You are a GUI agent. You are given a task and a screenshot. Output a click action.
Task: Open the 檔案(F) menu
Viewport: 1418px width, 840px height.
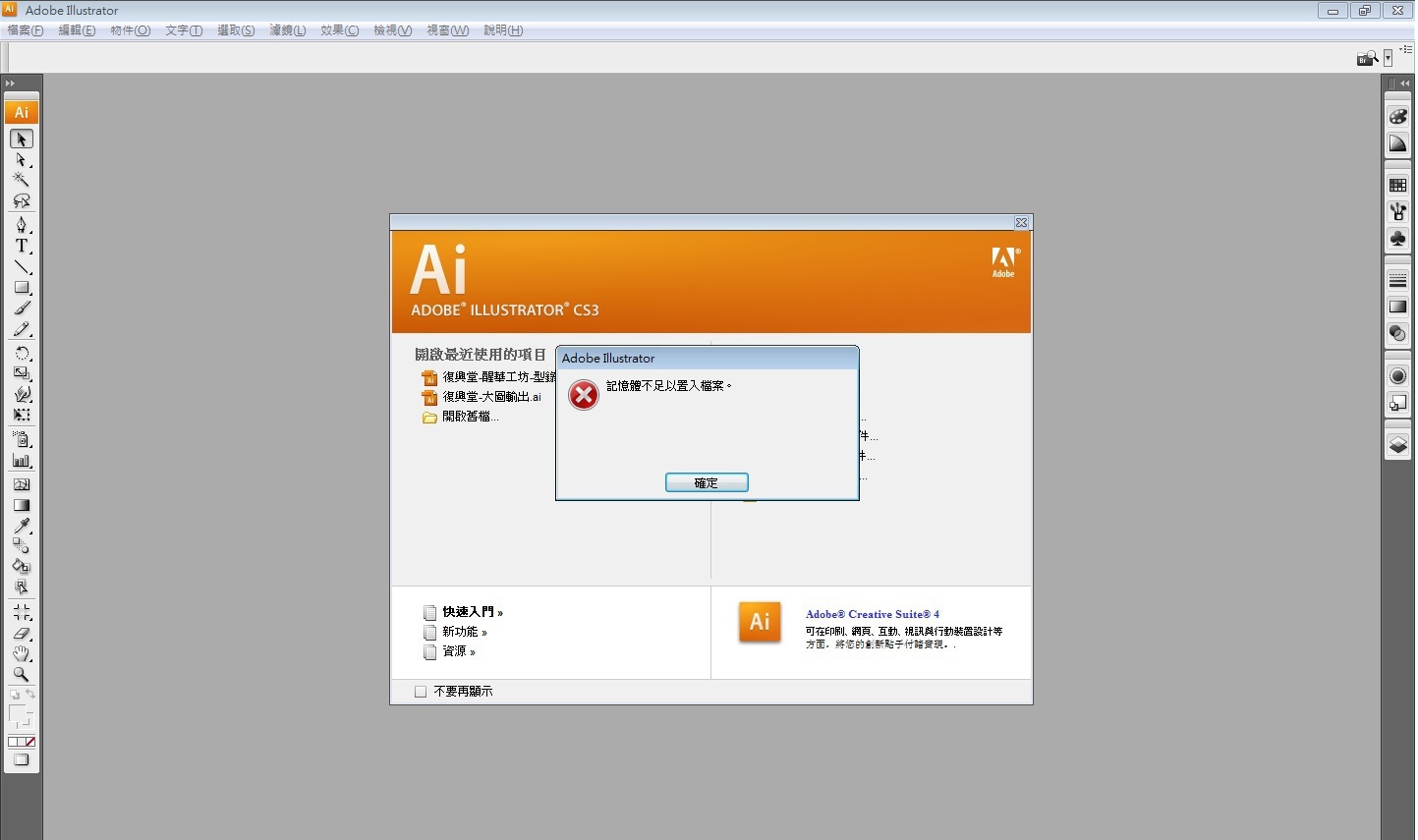[26, 30]
